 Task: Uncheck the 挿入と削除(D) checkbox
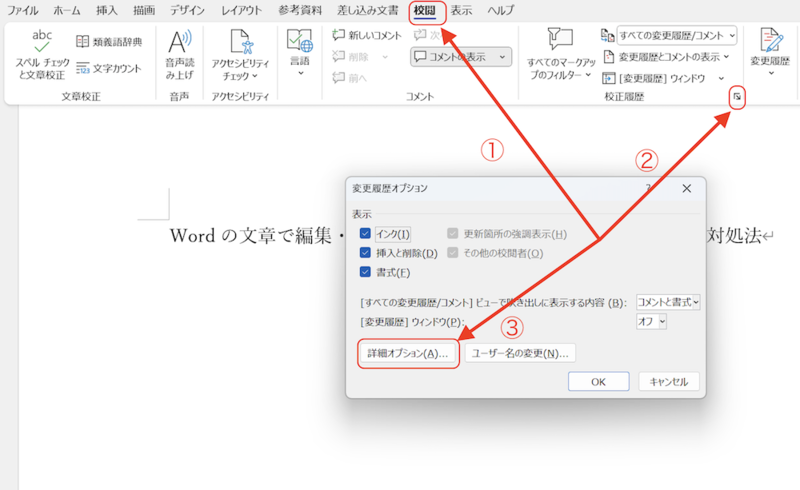(x=365, y=253)
